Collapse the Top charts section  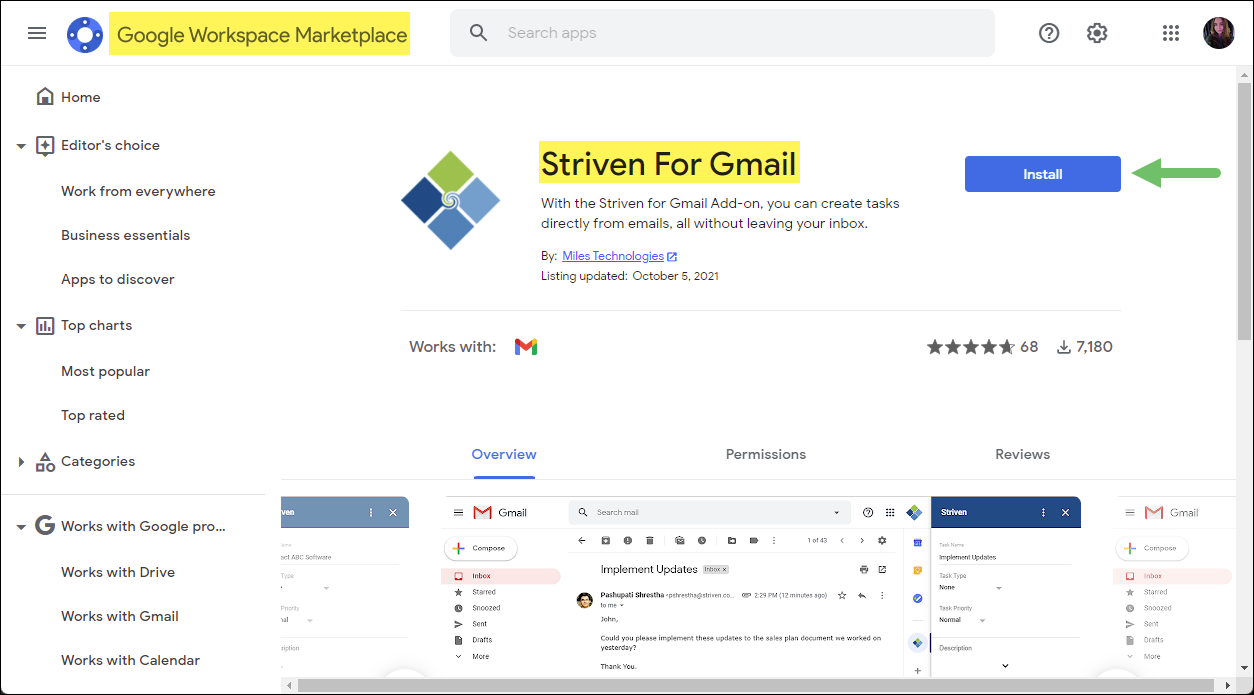(21, 326)
